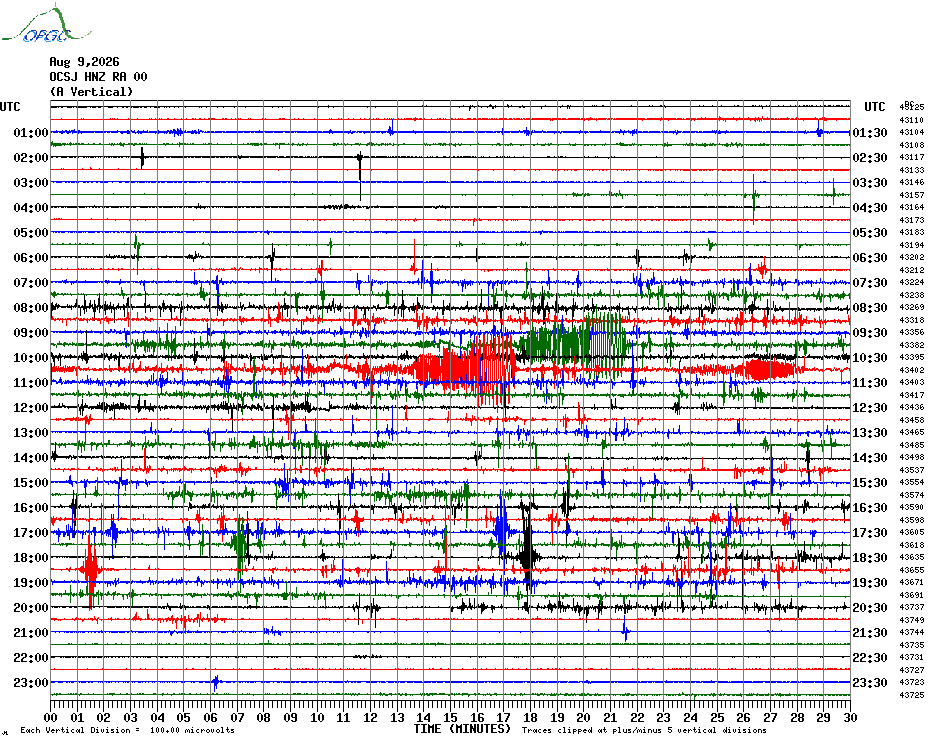Click the DC offset value 43723

click(912, 682)
